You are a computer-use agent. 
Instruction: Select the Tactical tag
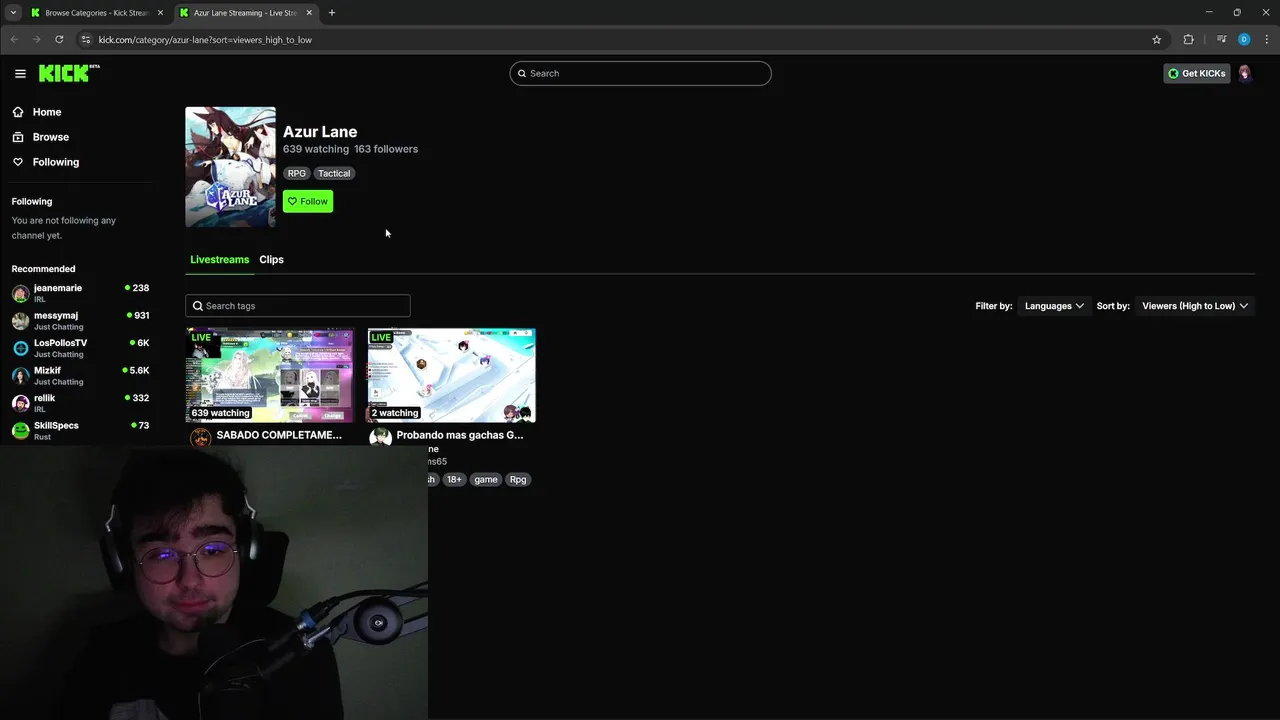coord(334,173)
